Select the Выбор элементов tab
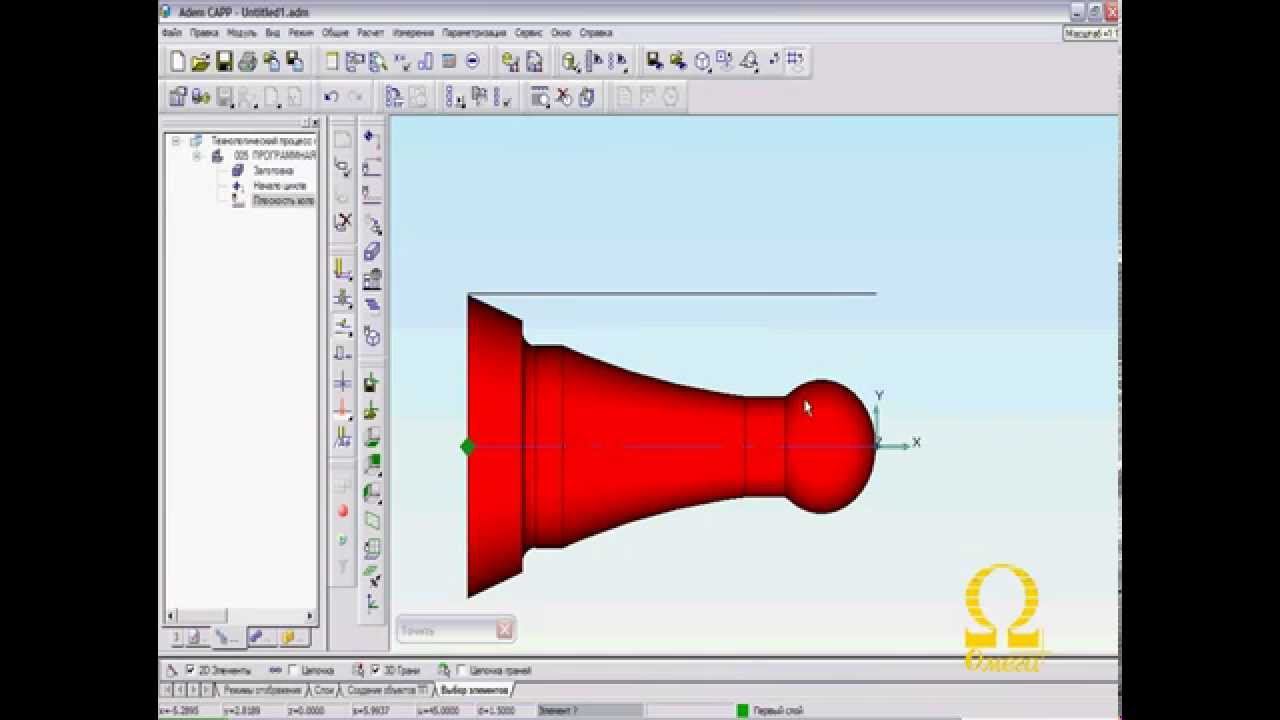Viewport: 1280px width, 720px height. tap(473, 690)
